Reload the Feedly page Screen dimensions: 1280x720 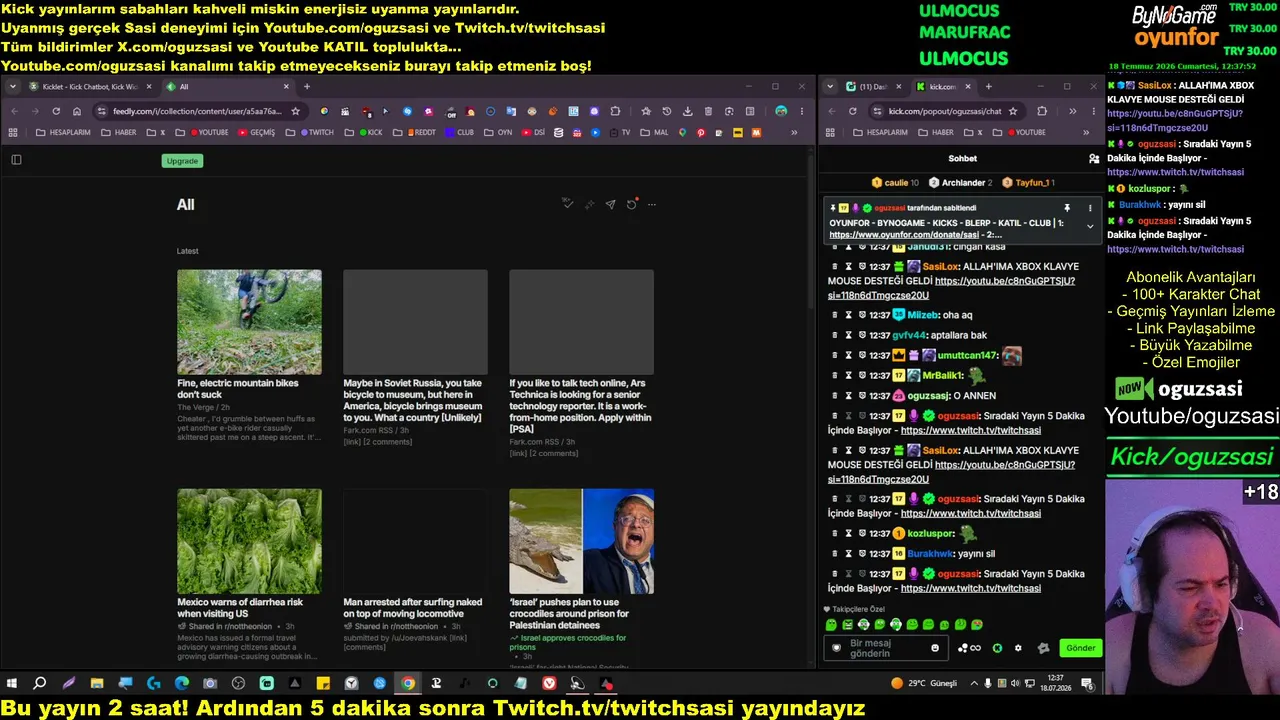tap(56, 111)
